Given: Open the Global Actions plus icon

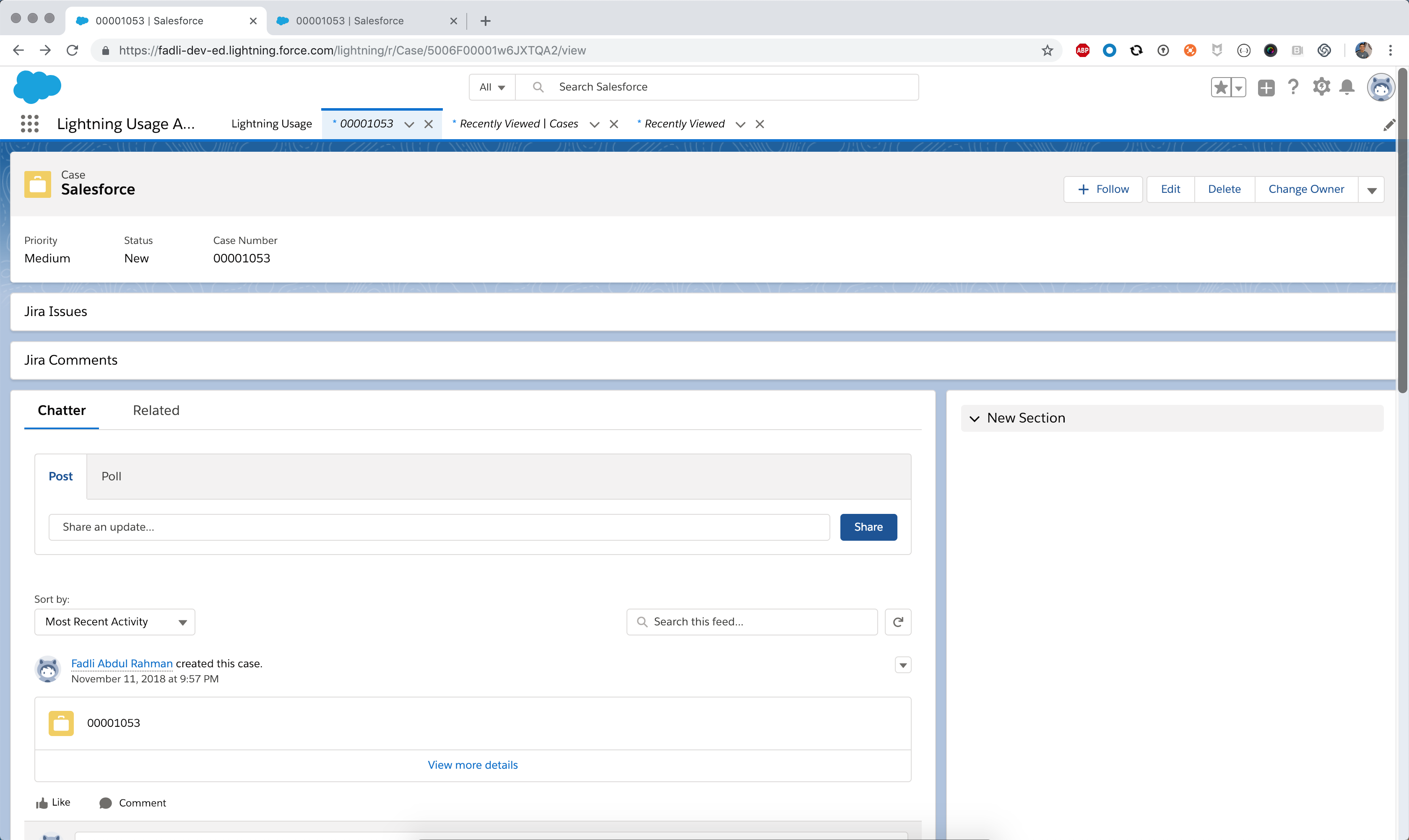Looking at the screenshot, I should 1266,87.
